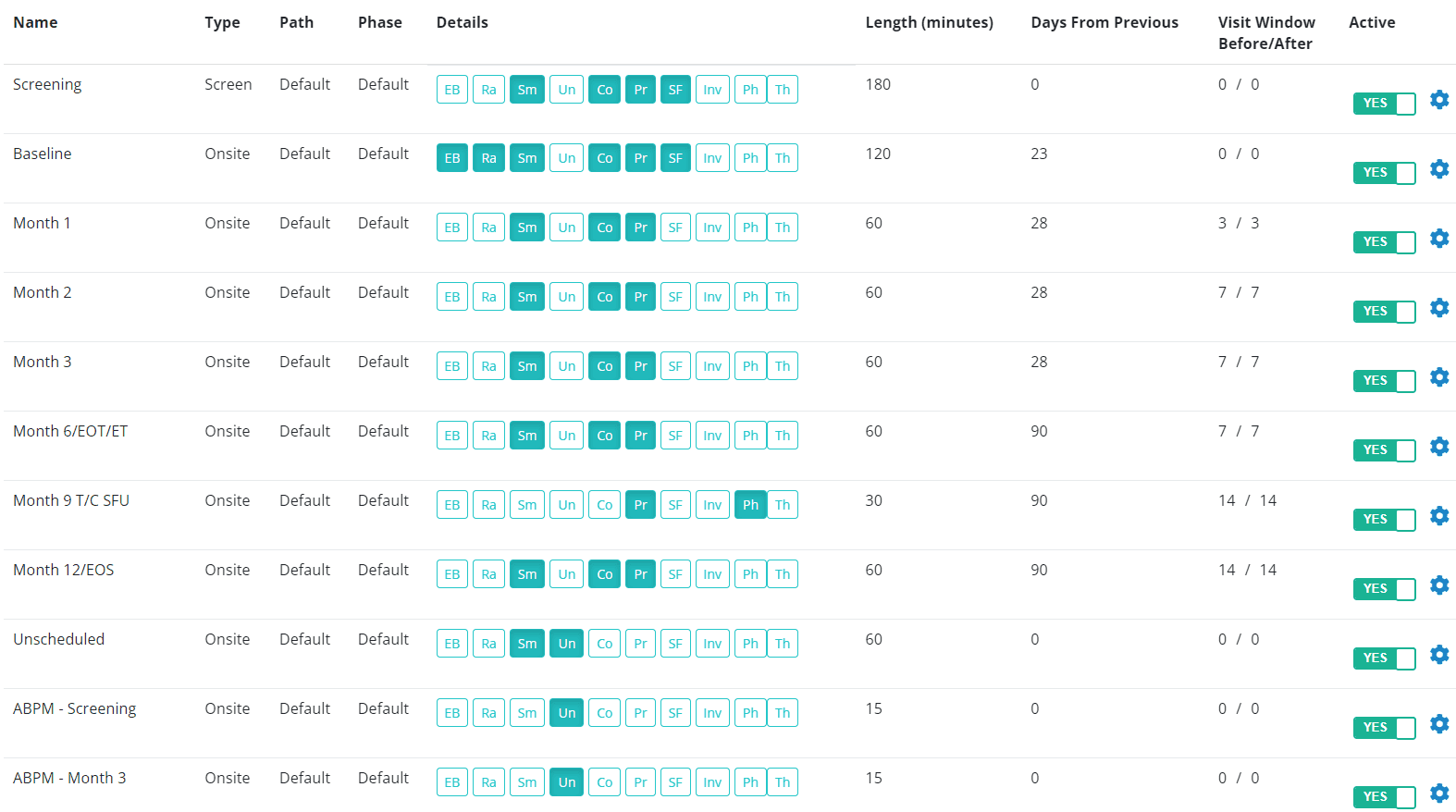Open settings gear for Screening visit

[1438, 100]
